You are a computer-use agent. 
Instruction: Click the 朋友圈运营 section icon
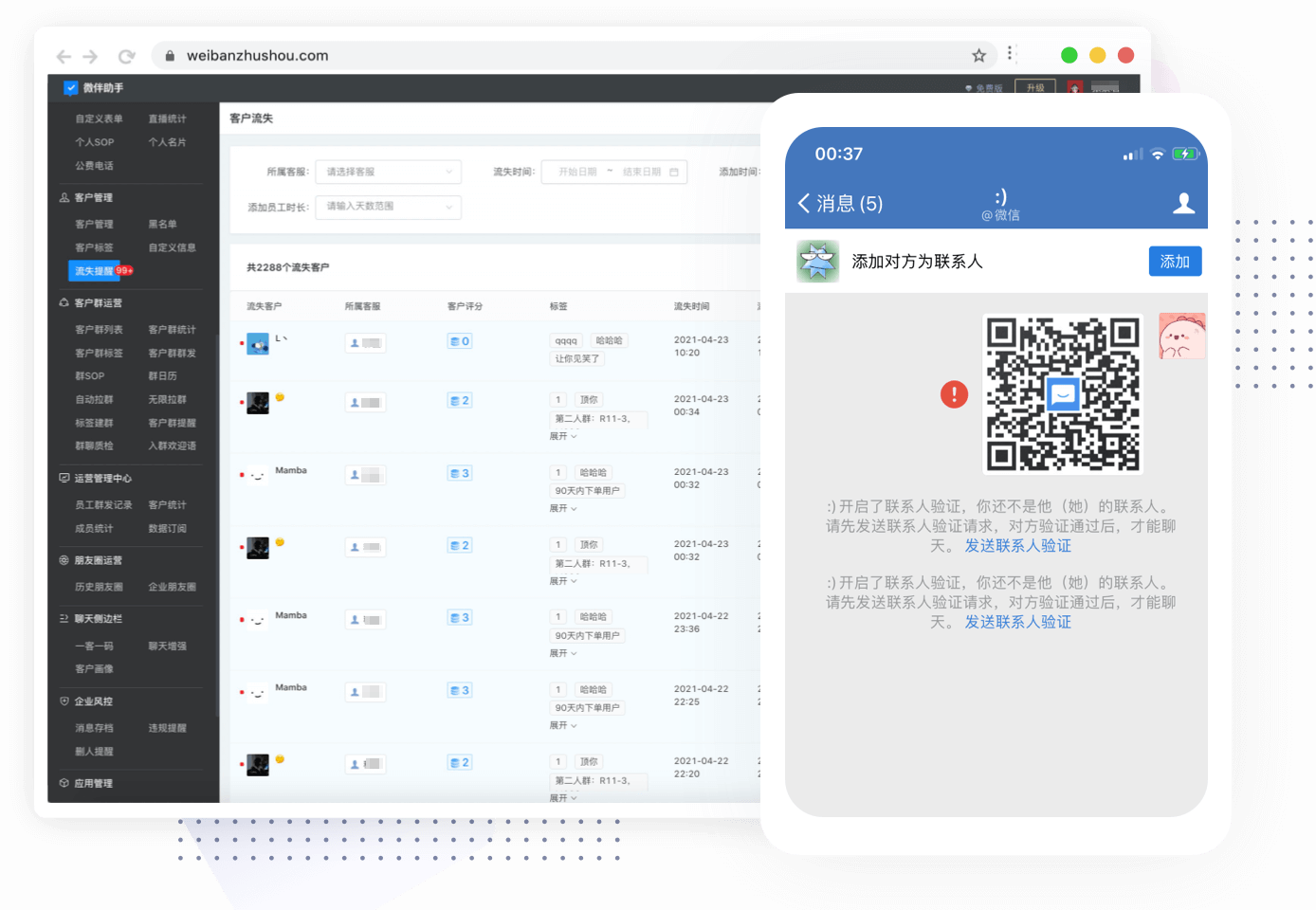tap(64, 560)
